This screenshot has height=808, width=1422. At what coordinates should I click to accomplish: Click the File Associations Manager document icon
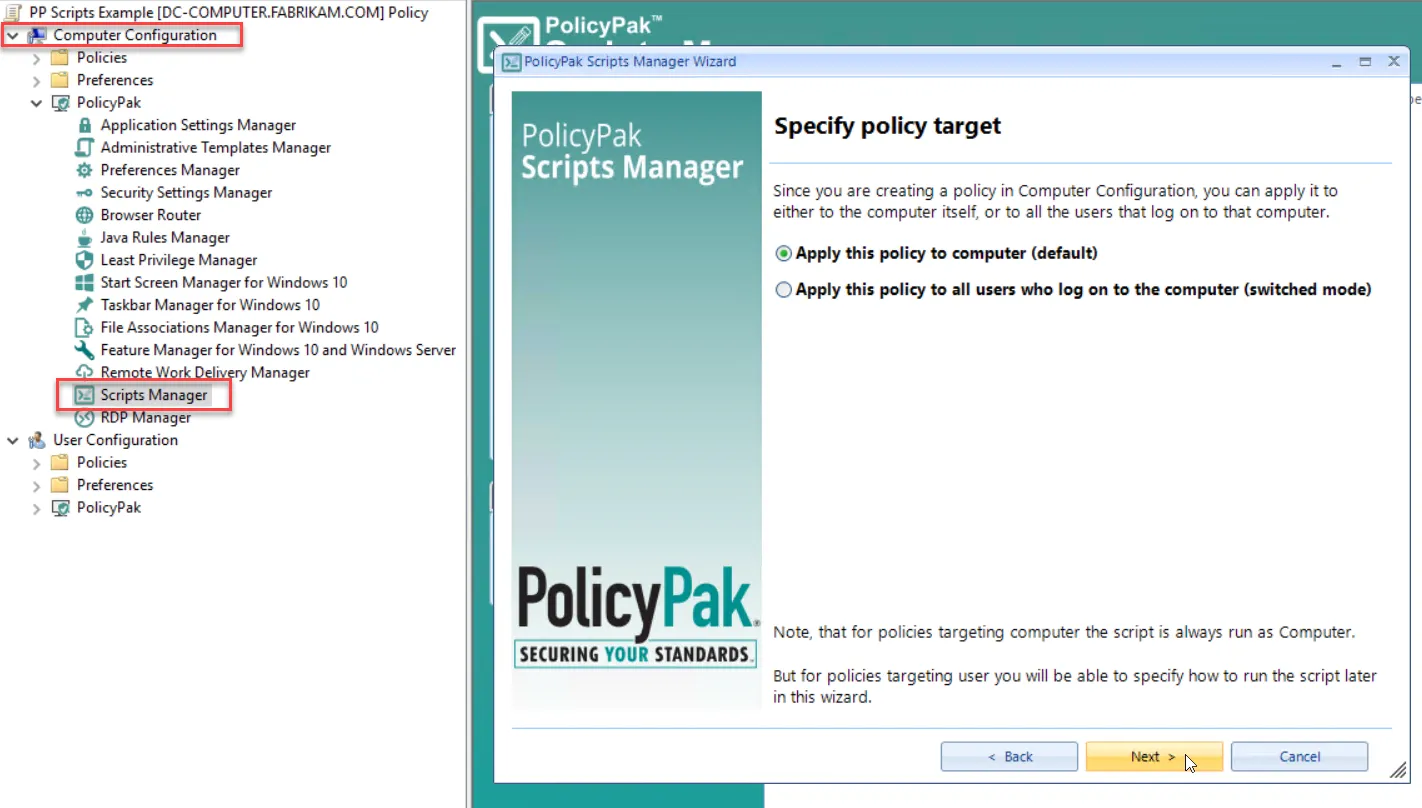pos(84,327)
